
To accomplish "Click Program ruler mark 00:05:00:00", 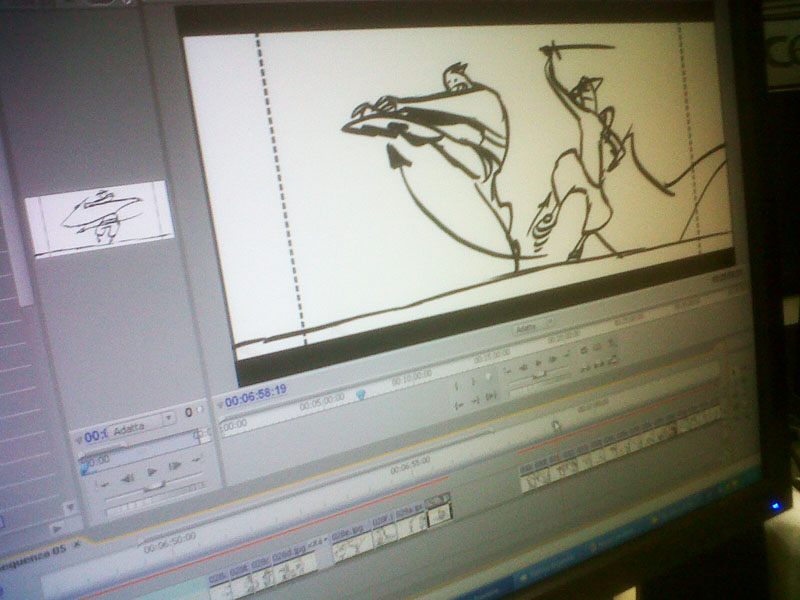I will point(321,403).
